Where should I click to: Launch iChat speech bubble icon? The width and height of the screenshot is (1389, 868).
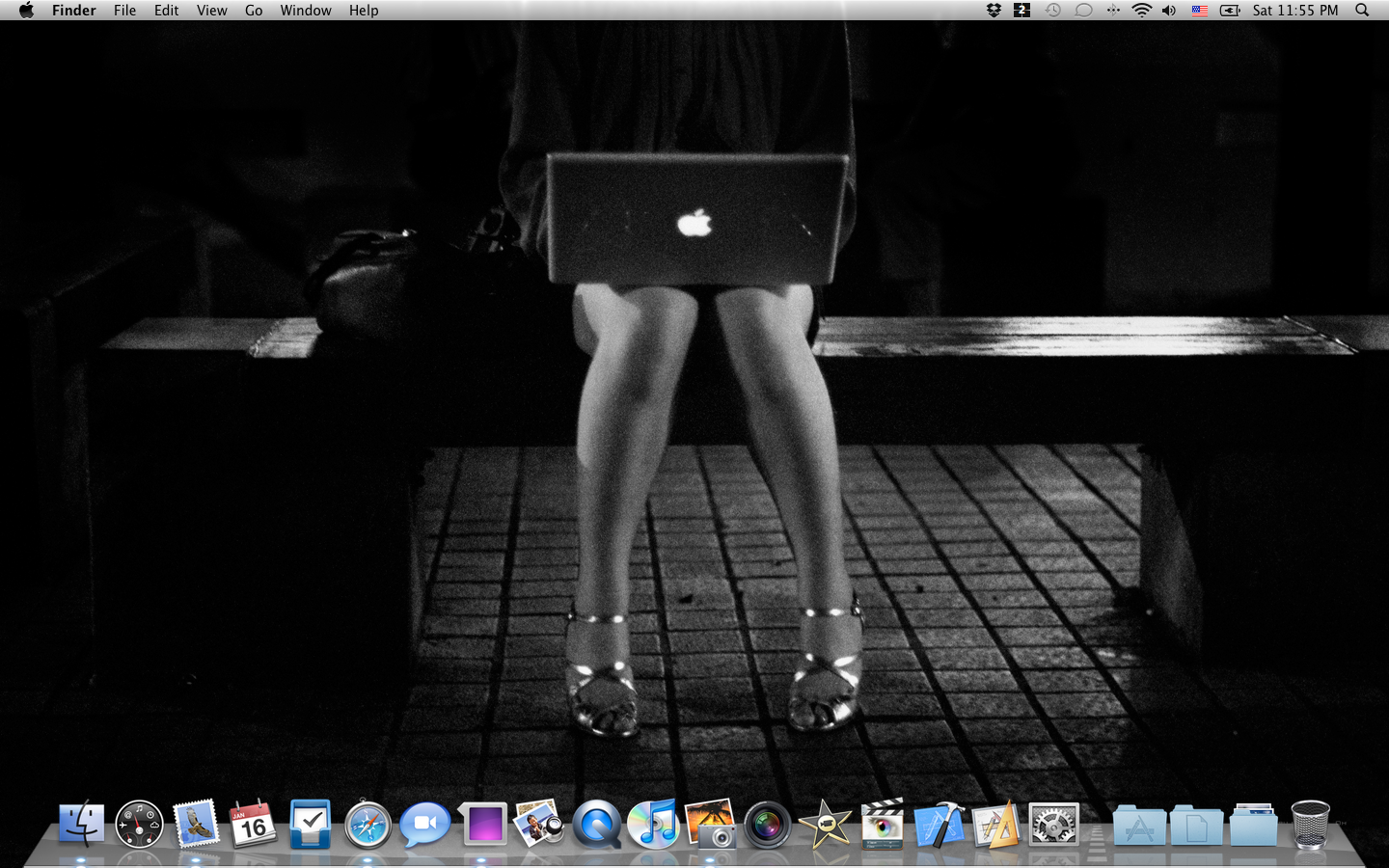[424, 825]
